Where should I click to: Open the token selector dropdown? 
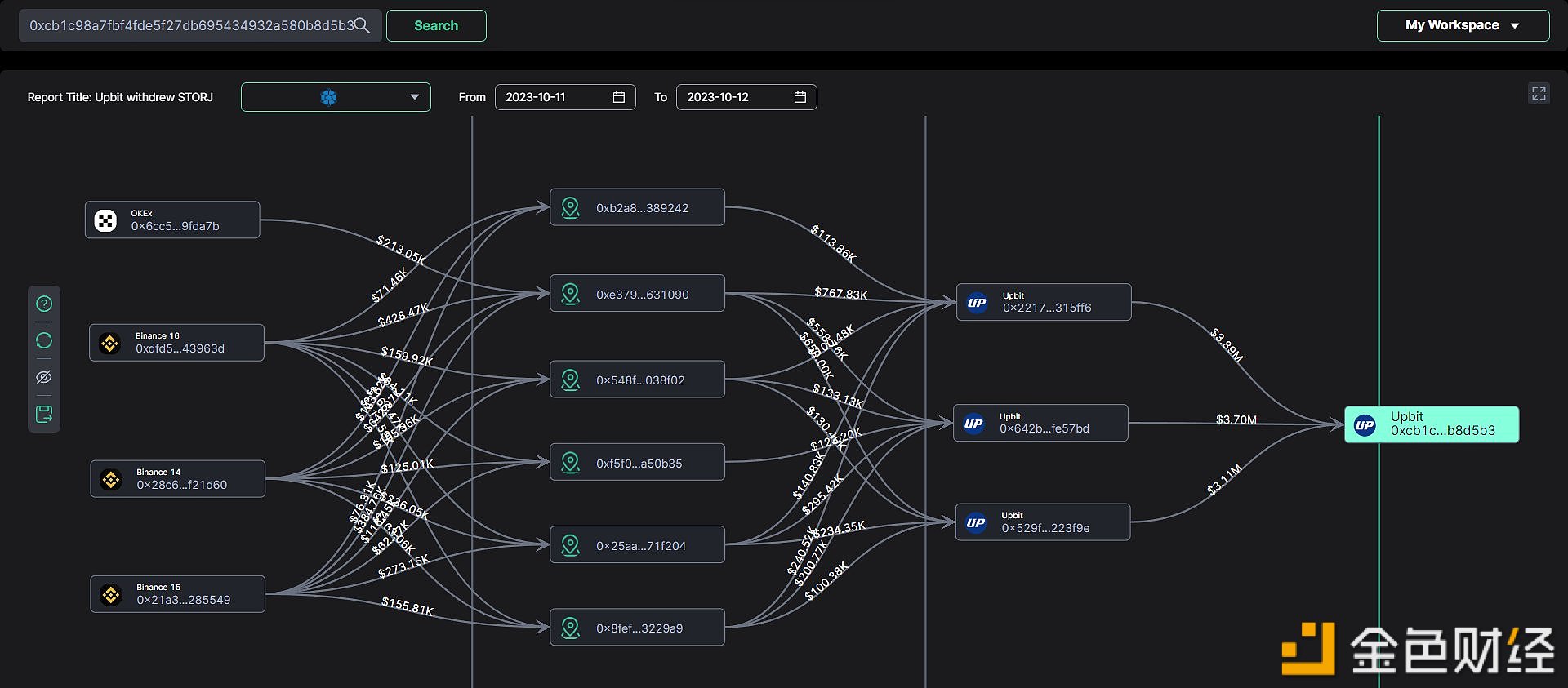tap(336, 97)
